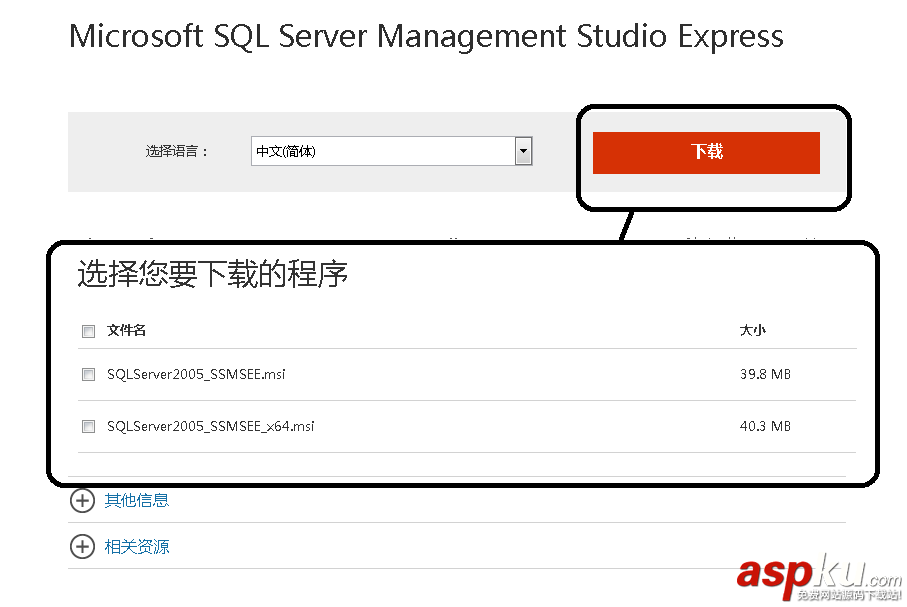Viewport: 907px width, 607px height.
Task: Click the 文件名 column header
Action: (x=127, y=330)
